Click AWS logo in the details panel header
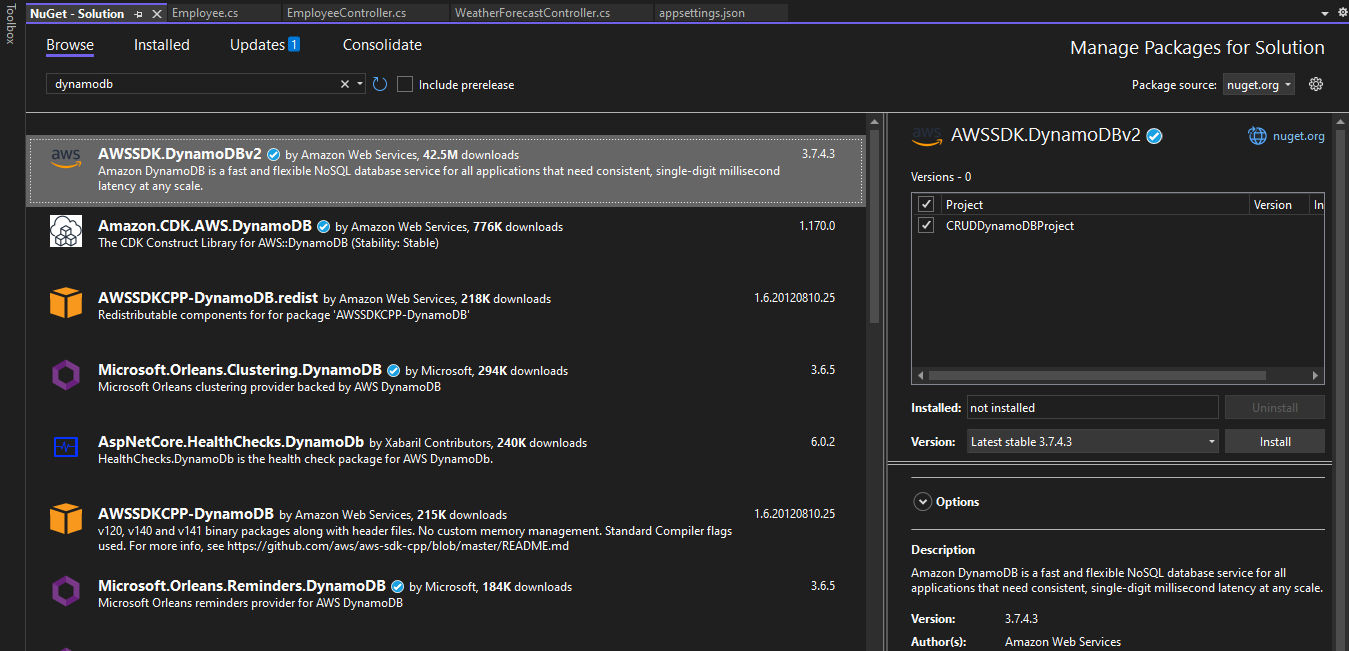Image resolution: width=1349 pixels, height=651 pixels. (927, 136)
